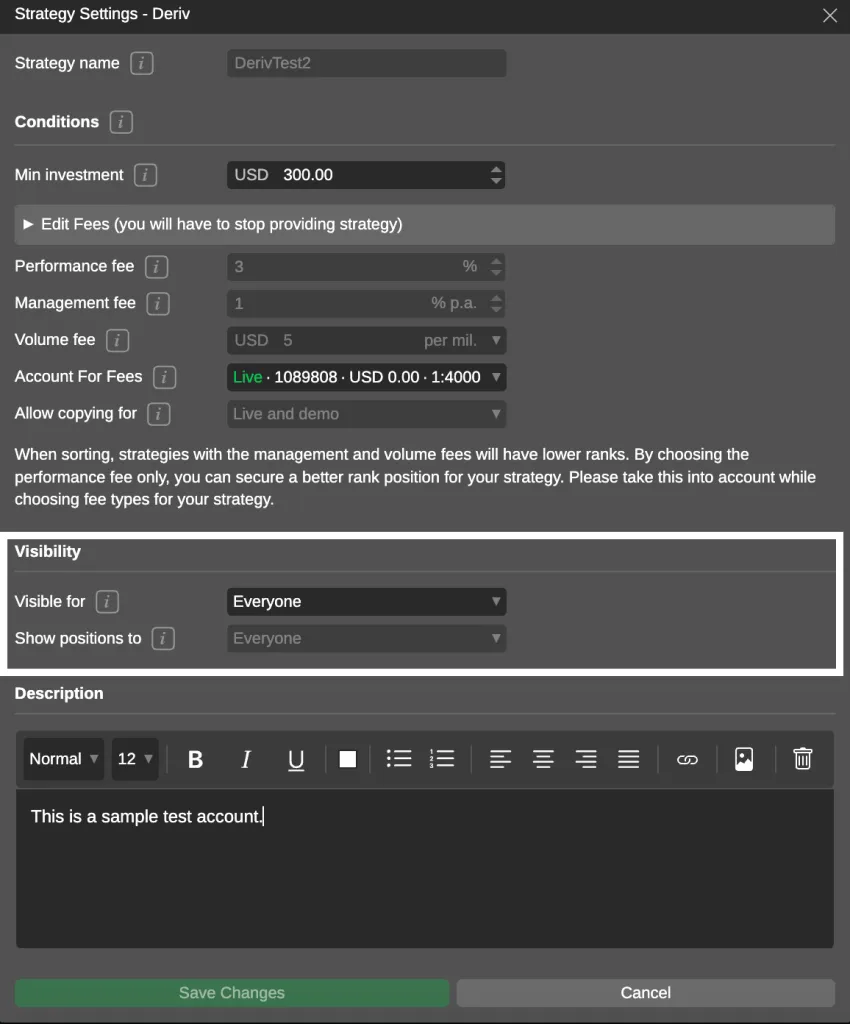Cancel the strategy settings changes
The image size is (850, 1024).
coord(645,992)
